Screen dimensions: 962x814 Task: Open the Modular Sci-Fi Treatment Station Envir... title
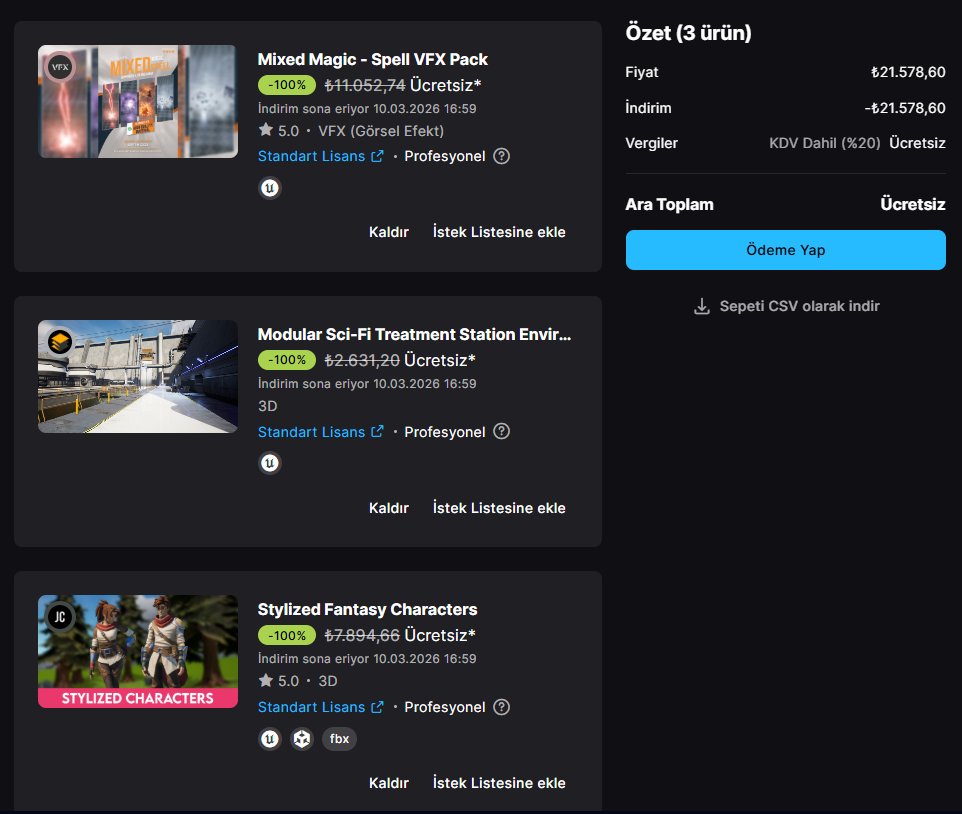pyautogui.click(x=414, y=334)
